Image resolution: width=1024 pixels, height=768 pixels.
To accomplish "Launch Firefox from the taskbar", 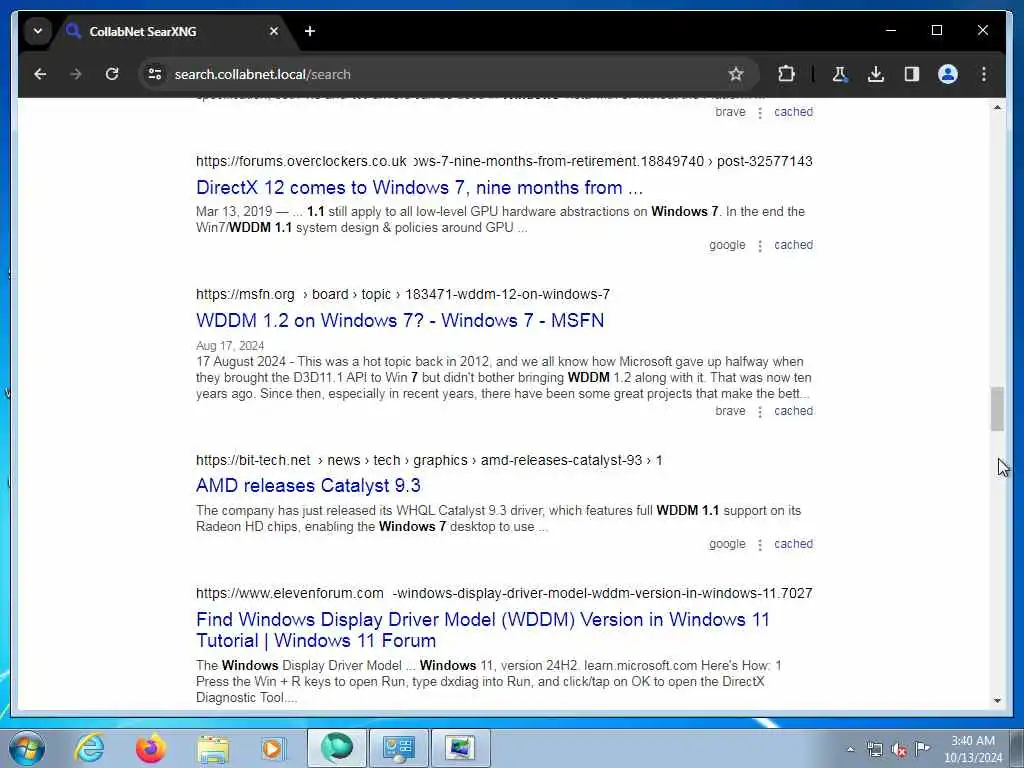I will click(x=150, y=748).
